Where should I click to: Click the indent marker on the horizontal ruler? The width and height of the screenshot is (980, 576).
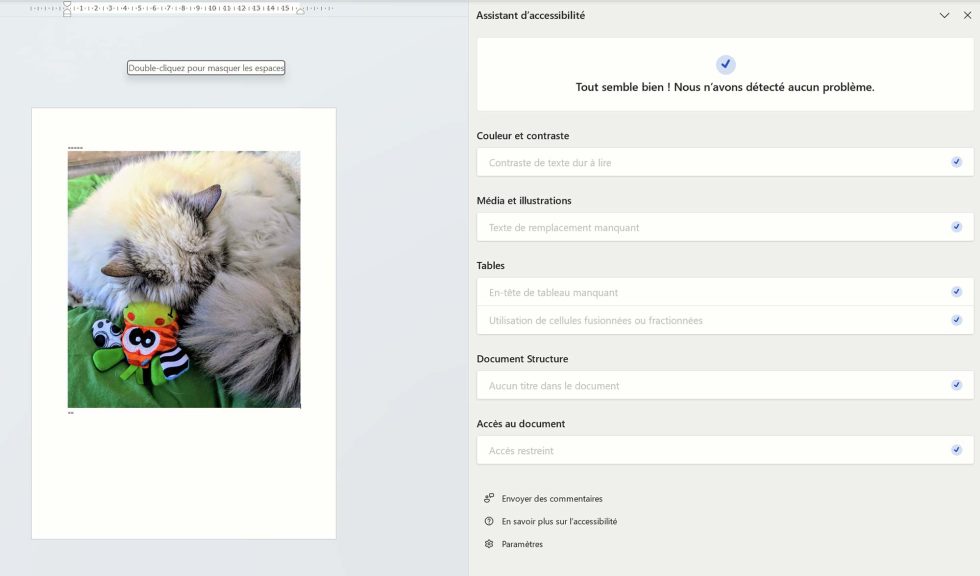click(x=67, y=6)
